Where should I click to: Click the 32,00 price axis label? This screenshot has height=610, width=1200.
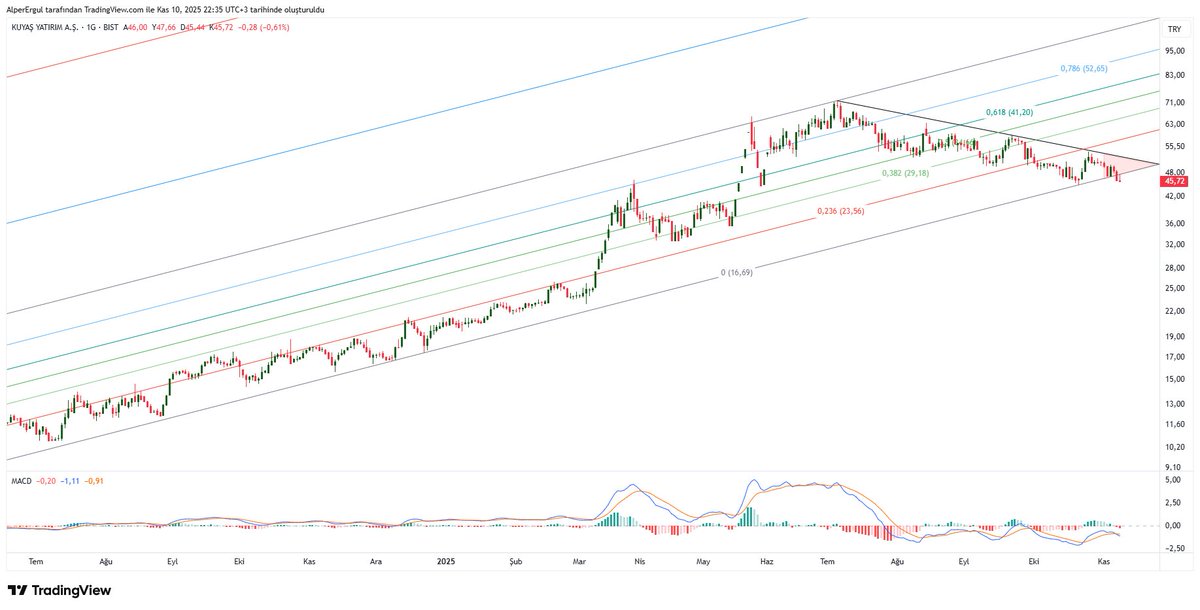pos(1174,245)
